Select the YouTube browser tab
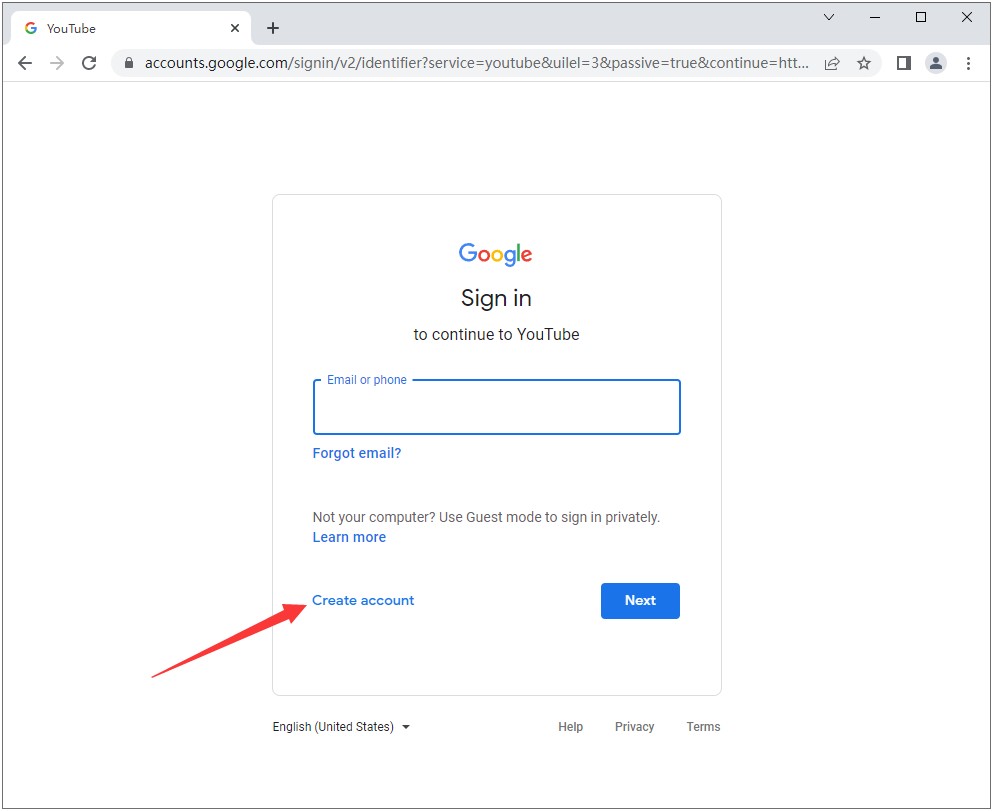993x811 pixels. coord(120,28)
